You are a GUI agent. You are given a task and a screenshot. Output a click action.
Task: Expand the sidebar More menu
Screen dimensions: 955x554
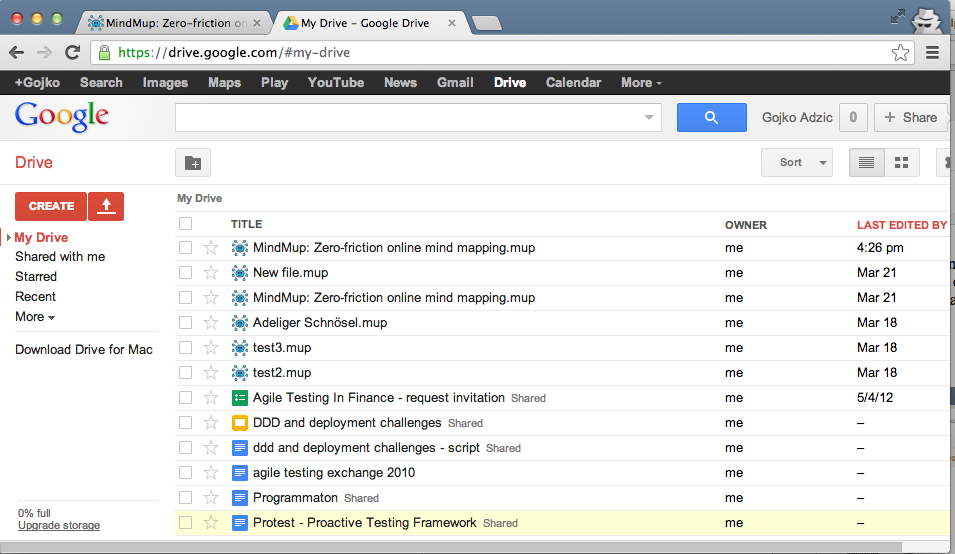35,317
